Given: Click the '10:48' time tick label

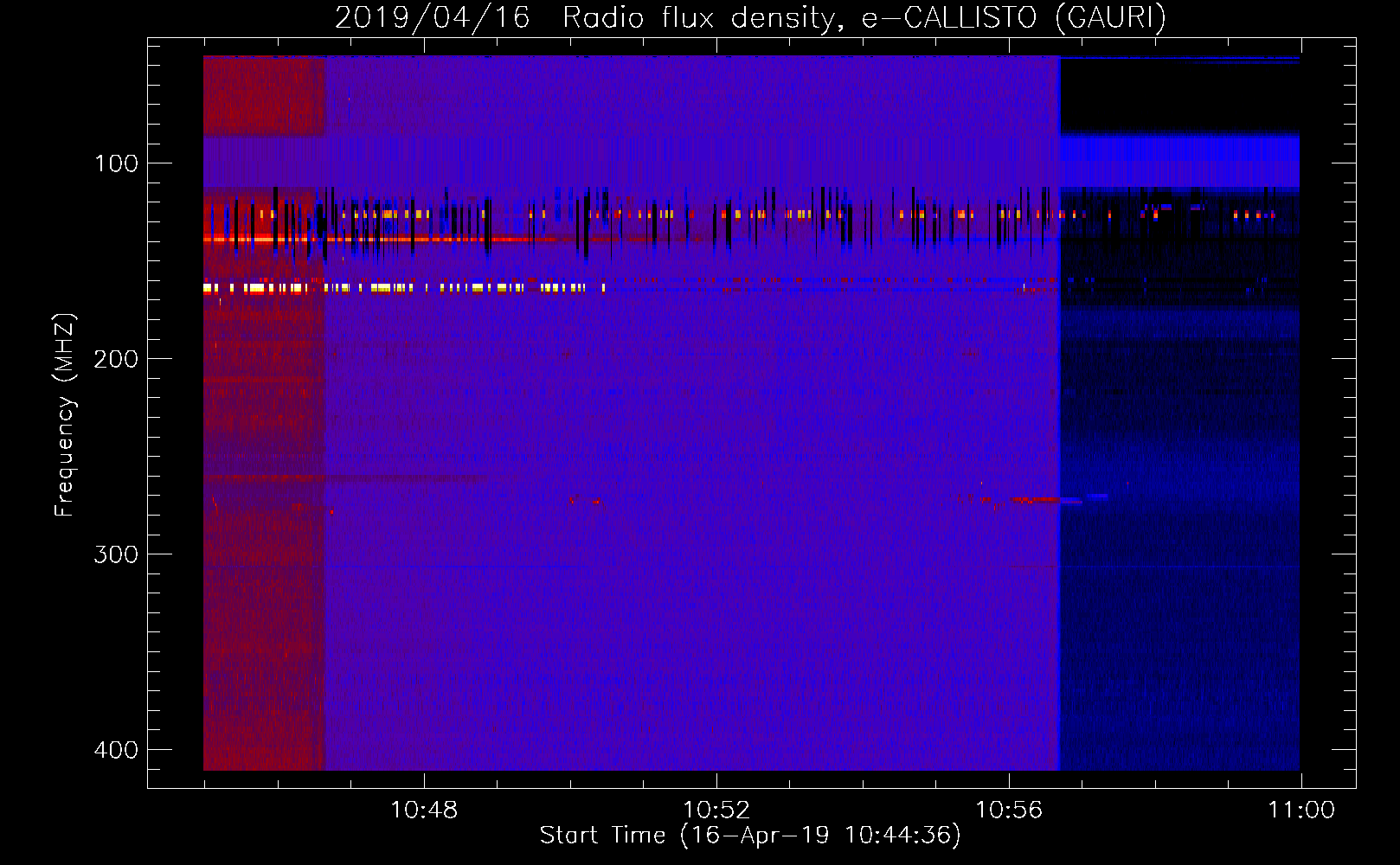Looking at the screenshot, I should 424,811.
